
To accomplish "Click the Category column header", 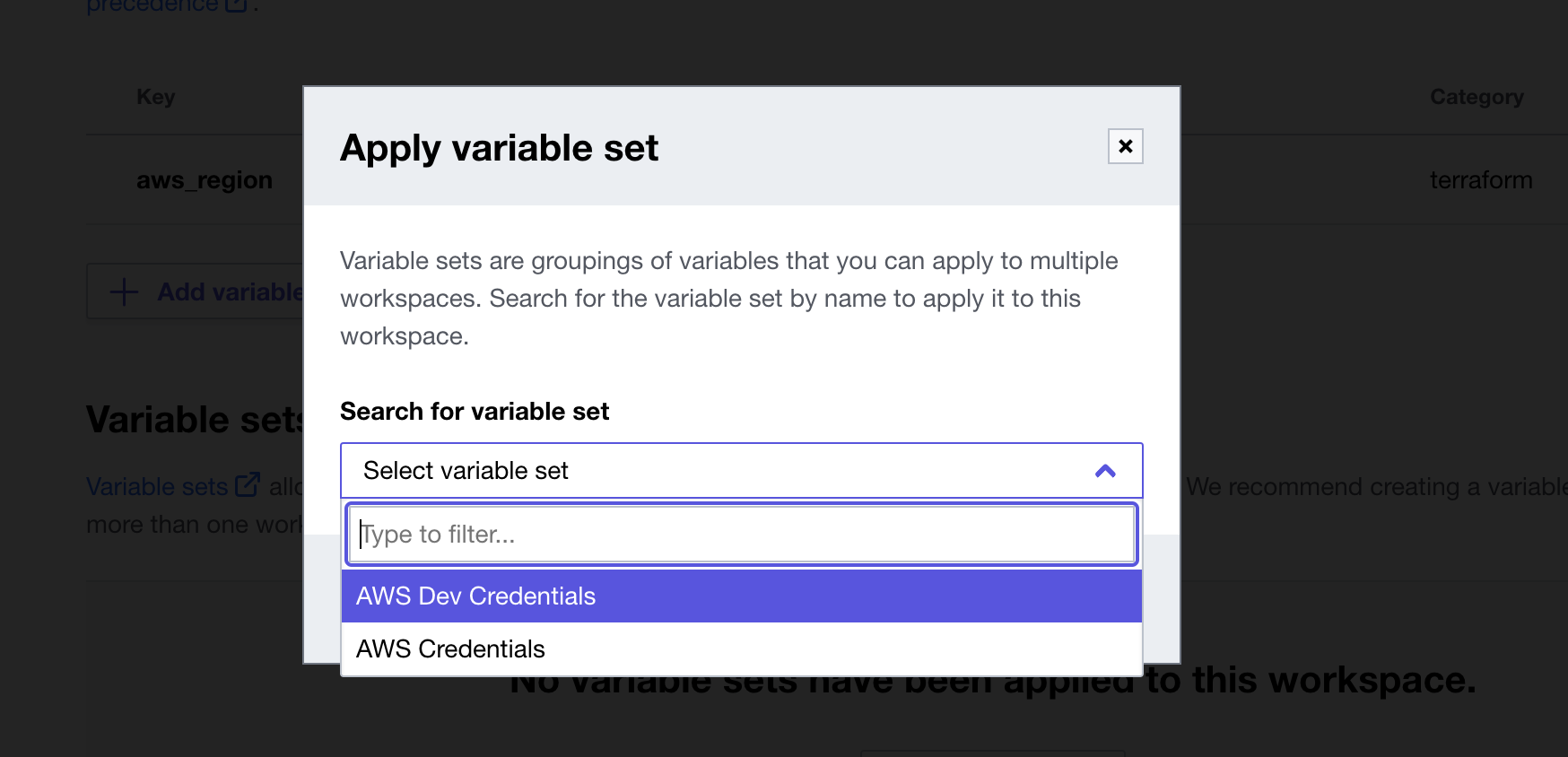I will click(x=1477, y=97).
